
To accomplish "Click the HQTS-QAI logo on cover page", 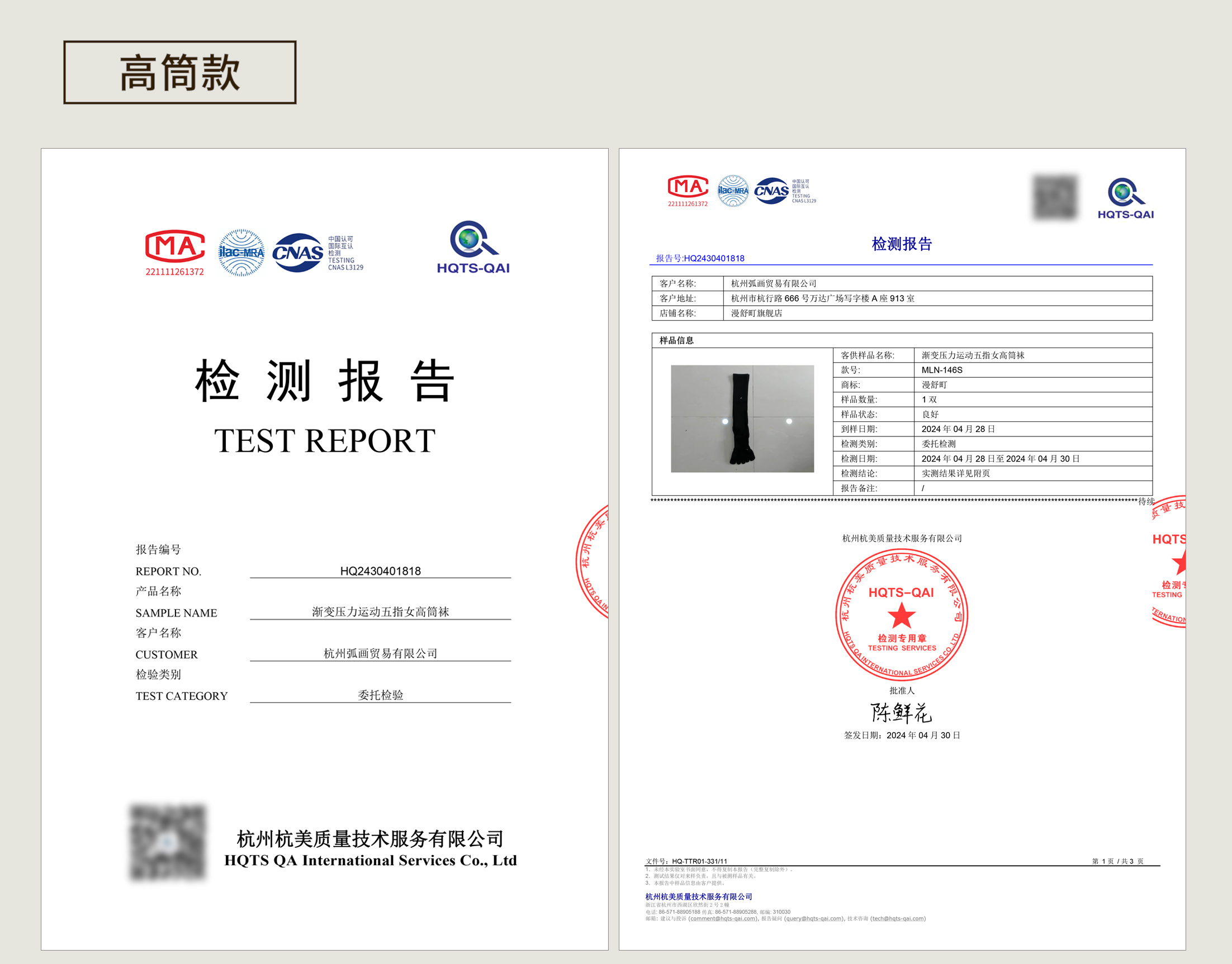I will 473,246.
